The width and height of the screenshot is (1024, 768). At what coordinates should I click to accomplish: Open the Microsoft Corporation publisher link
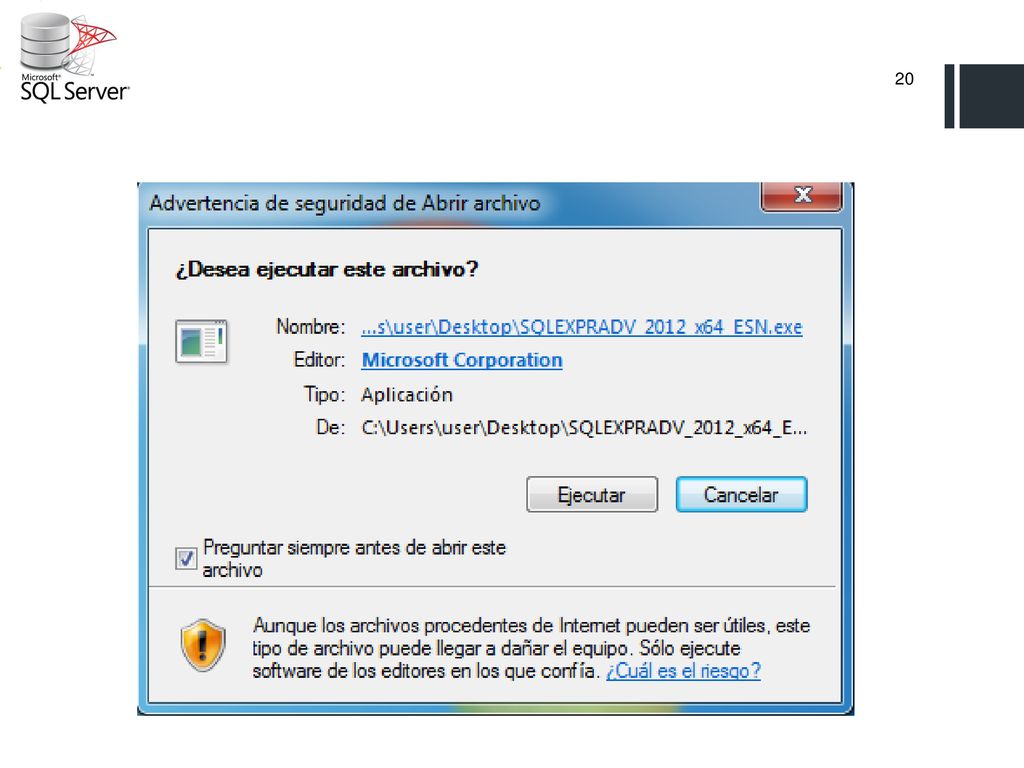pyautogui.click(x=462, y=360)
